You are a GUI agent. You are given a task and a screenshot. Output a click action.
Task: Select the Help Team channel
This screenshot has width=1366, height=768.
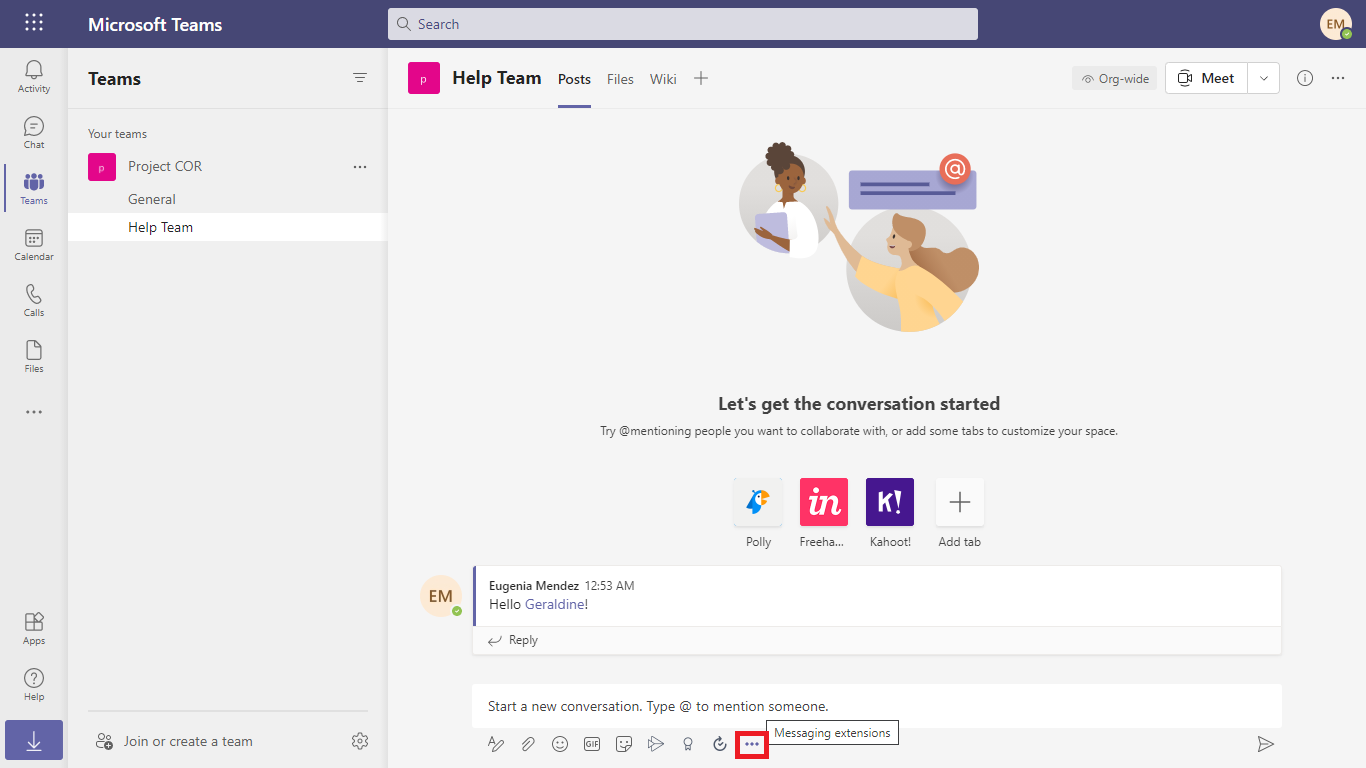click(x=227, y=227)
